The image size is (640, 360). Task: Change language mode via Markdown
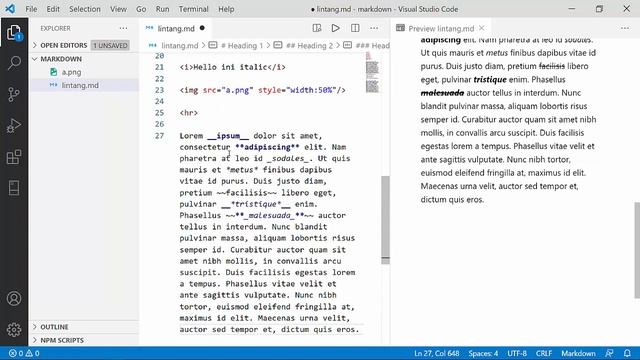coord(578,353)
